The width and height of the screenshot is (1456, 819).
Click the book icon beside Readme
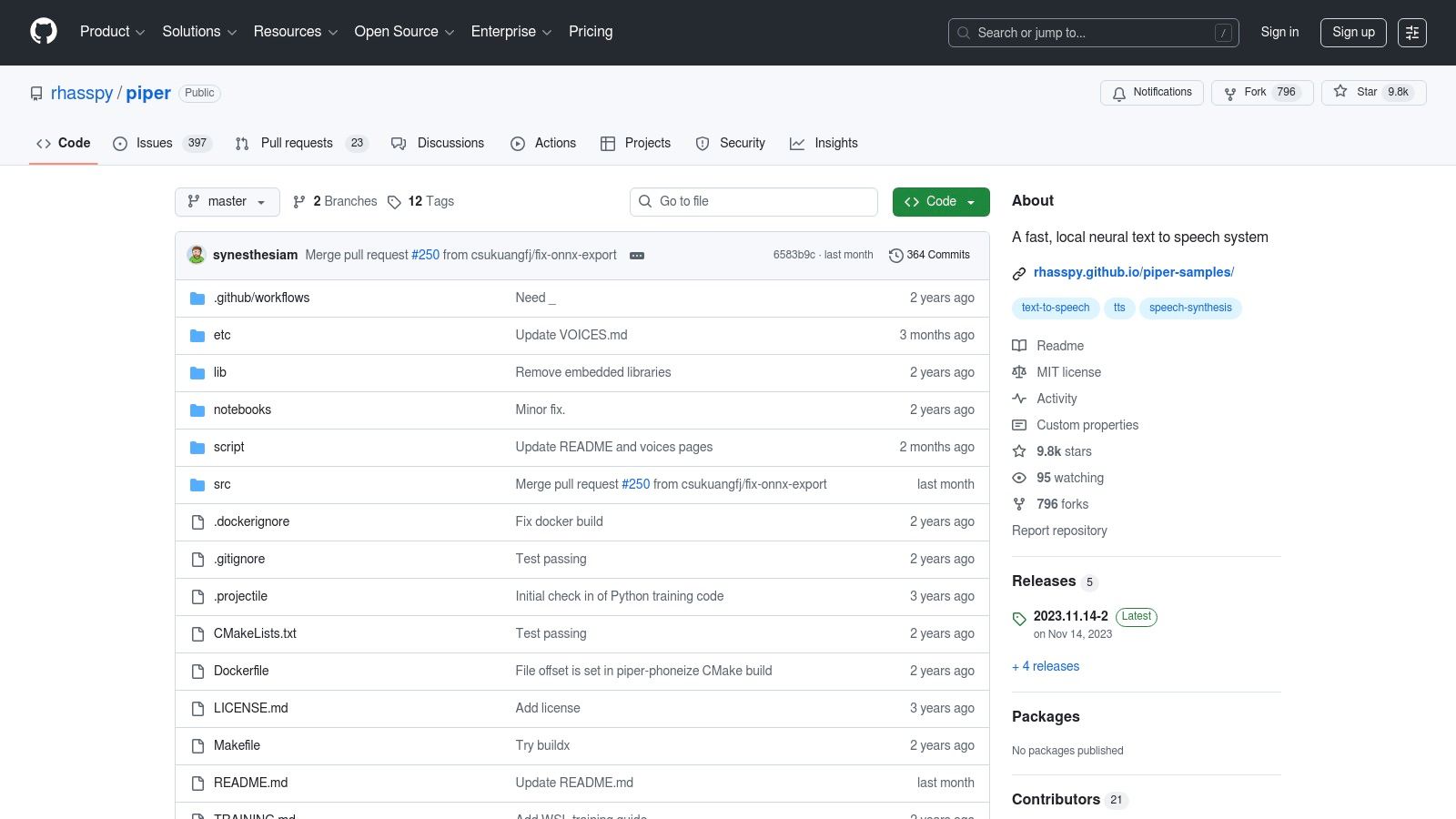[1019, 346]
